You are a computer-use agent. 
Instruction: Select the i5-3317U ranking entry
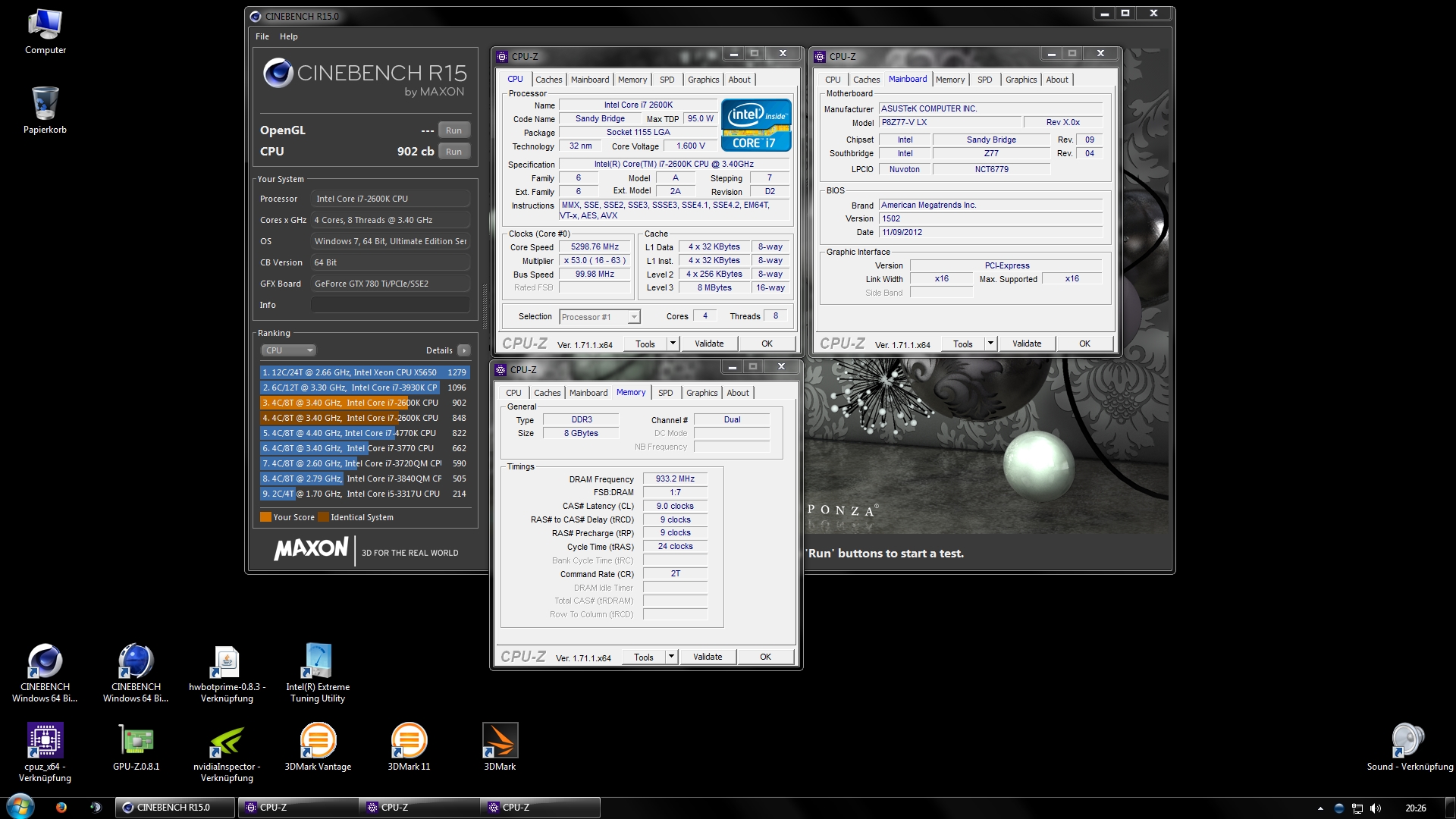(x=365, y=494)
